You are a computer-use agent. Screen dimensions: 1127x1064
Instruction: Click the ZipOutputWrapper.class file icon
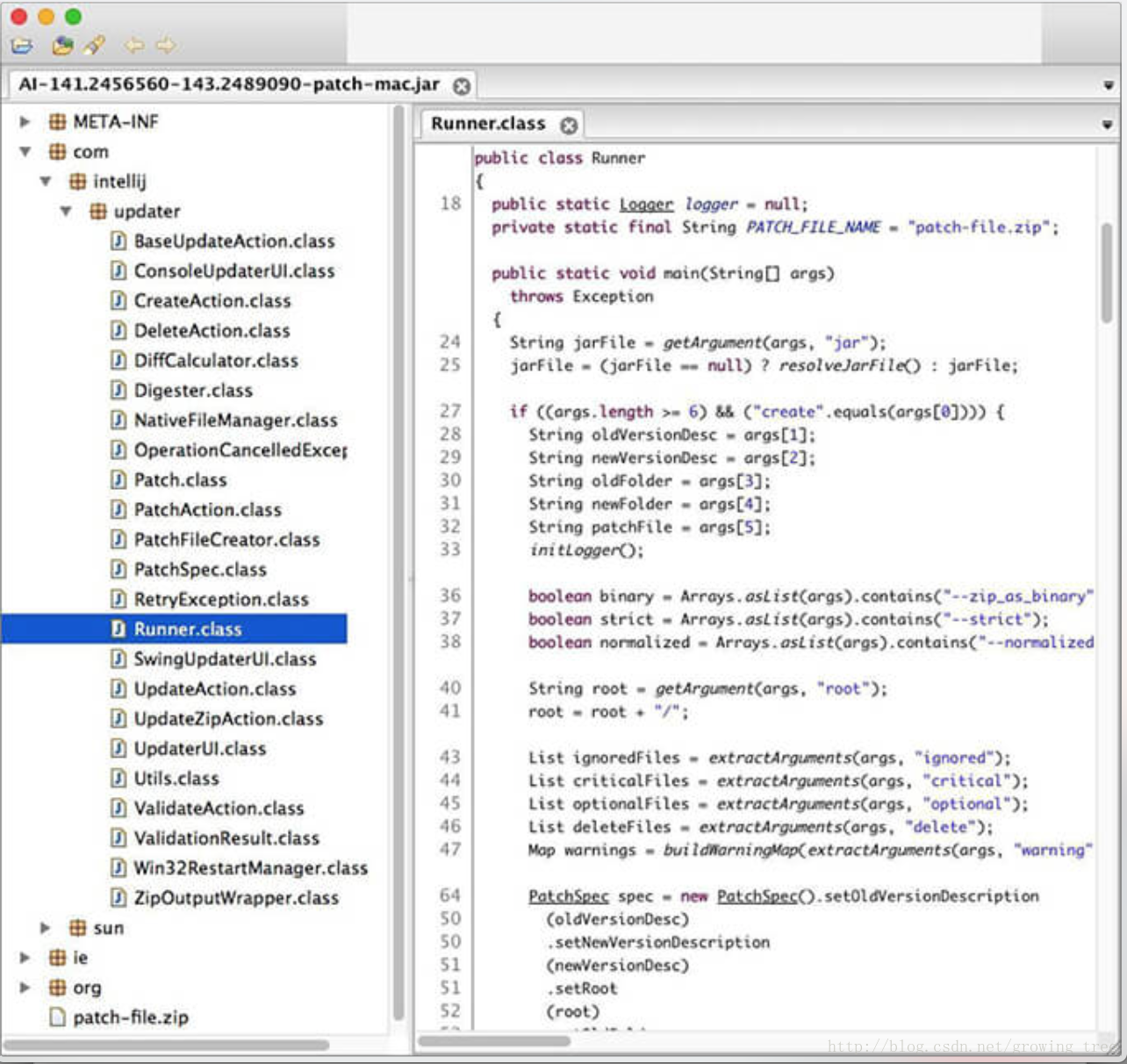[118, 898]
